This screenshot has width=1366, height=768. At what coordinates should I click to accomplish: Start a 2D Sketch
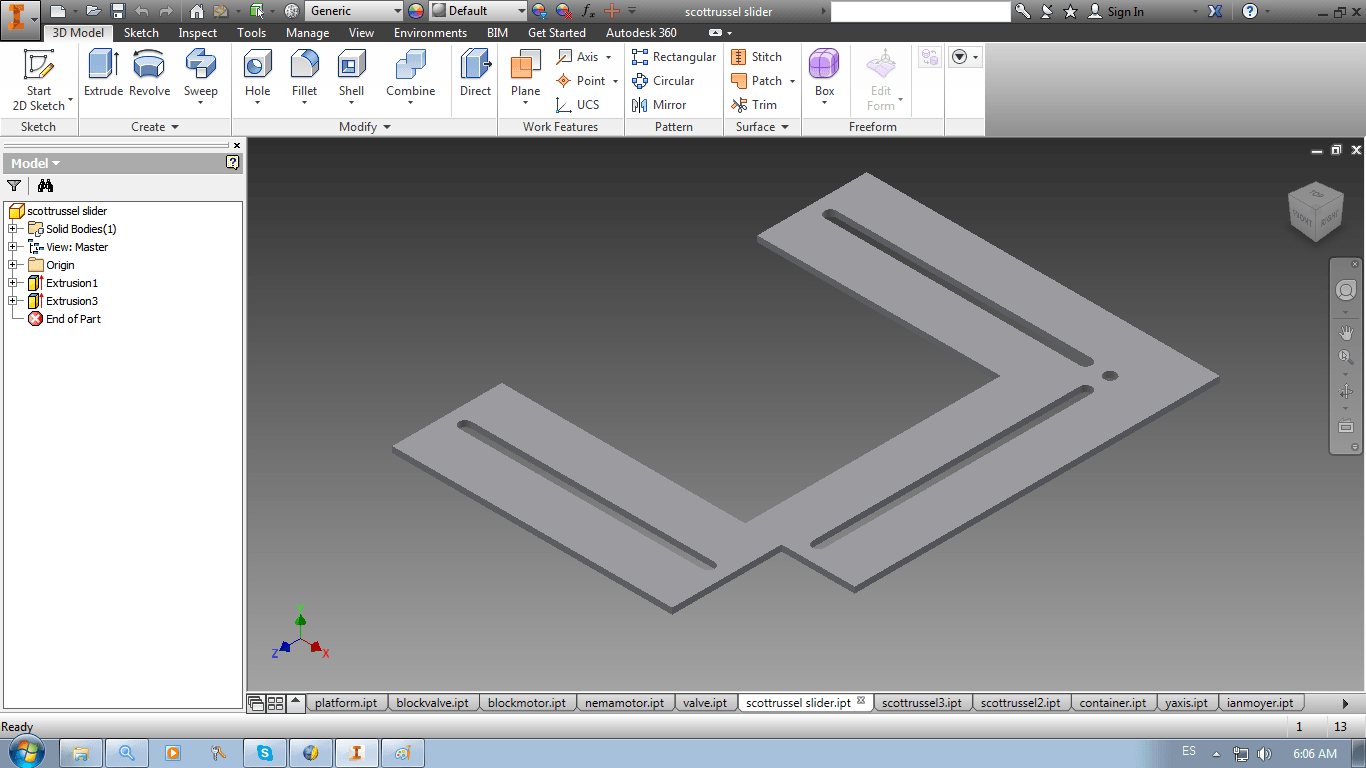click(x=39, y=80)
